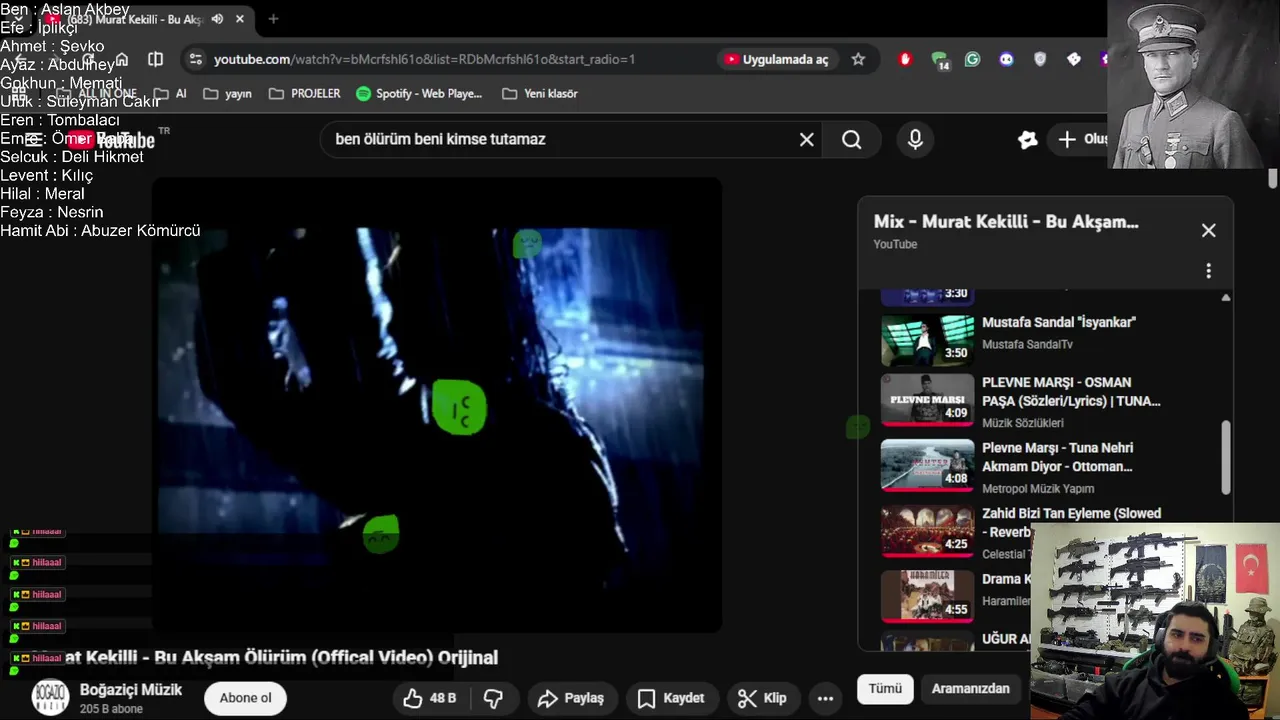Open the split view sidebar icon
Screen dimensions: 1280x720
155,59
